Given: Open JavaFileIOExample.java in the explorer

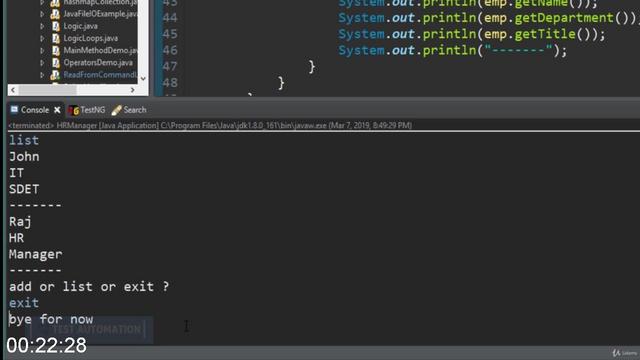Looking at the screenshot, I should coord(100,14).
